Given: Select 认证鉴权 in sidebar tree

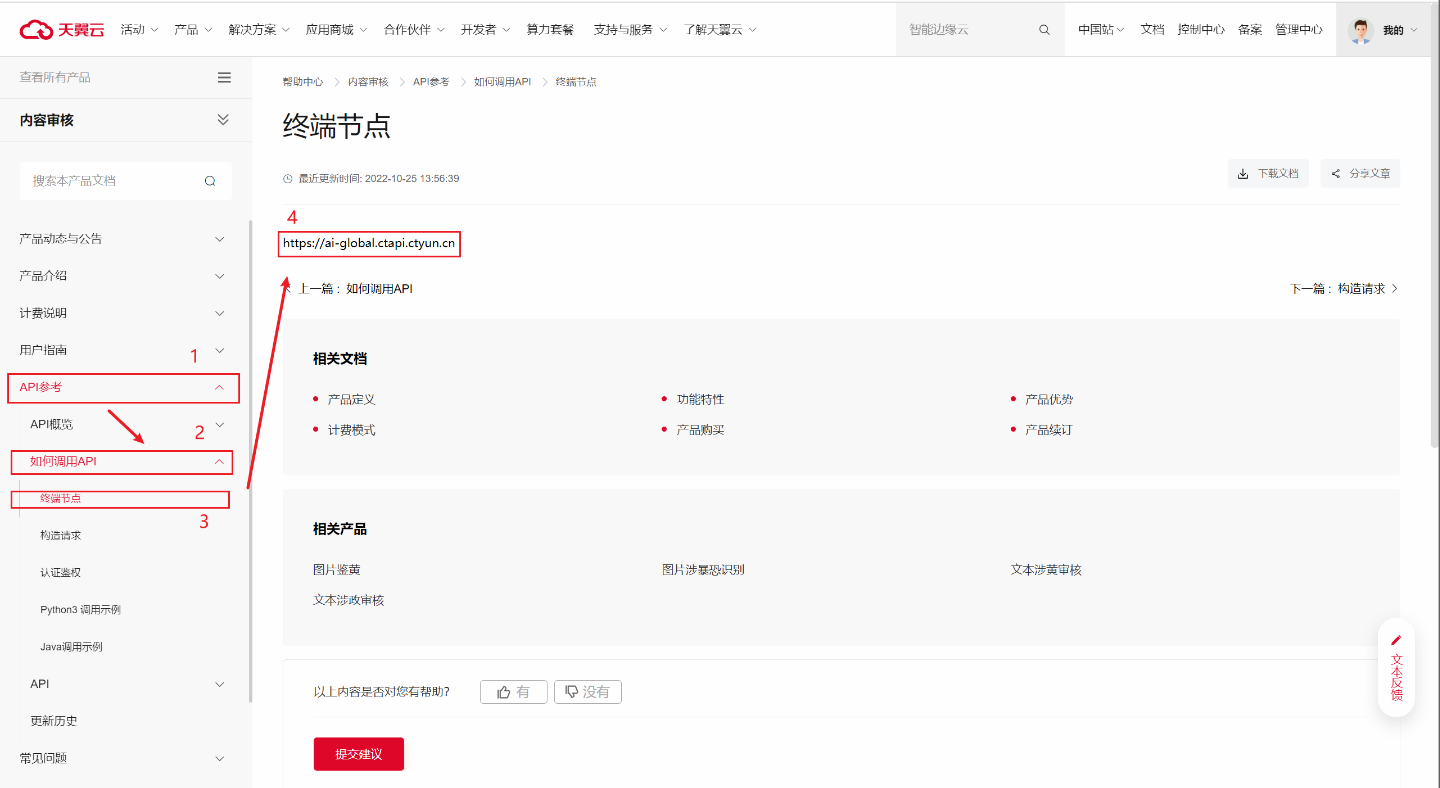Looking at the screenshot, I should point(61,573).
